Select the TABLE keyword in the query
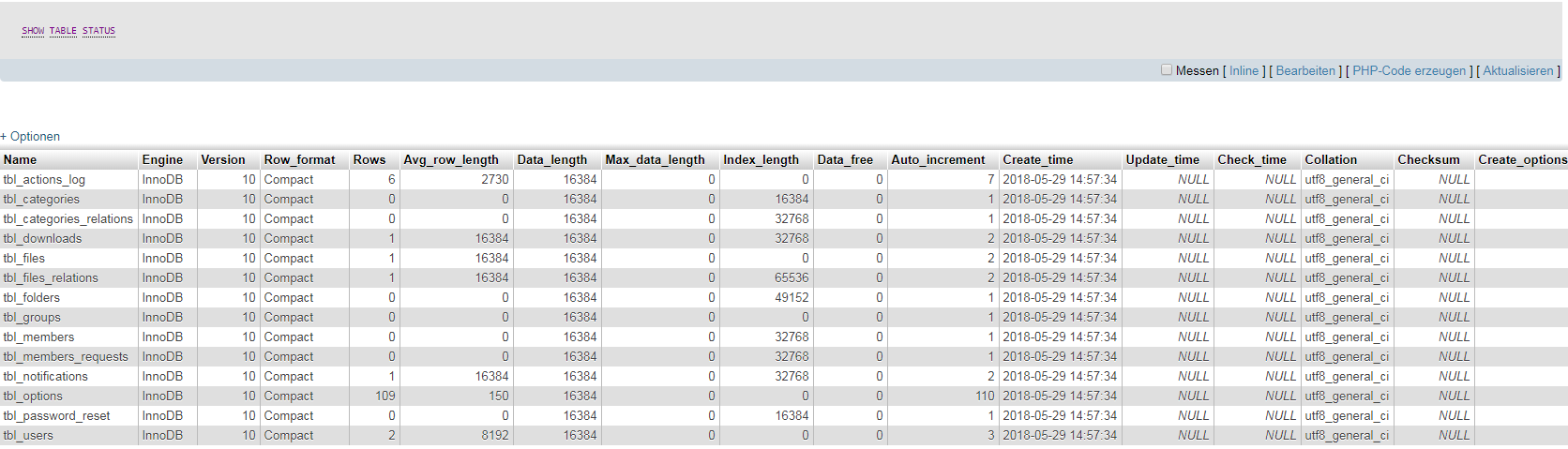The image size is (1568, 449). coord(63,31)
